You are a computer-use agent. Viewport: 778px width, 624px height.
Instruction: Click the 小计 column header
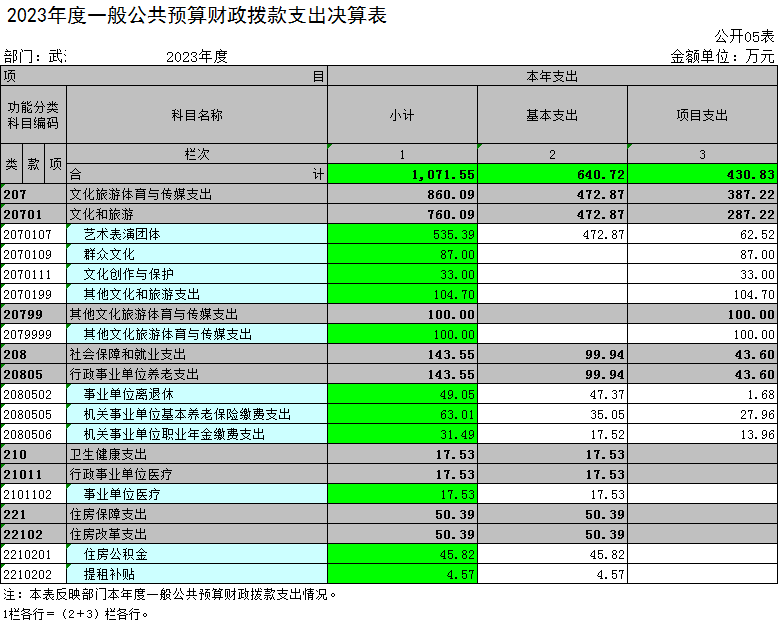pos(402,115)
